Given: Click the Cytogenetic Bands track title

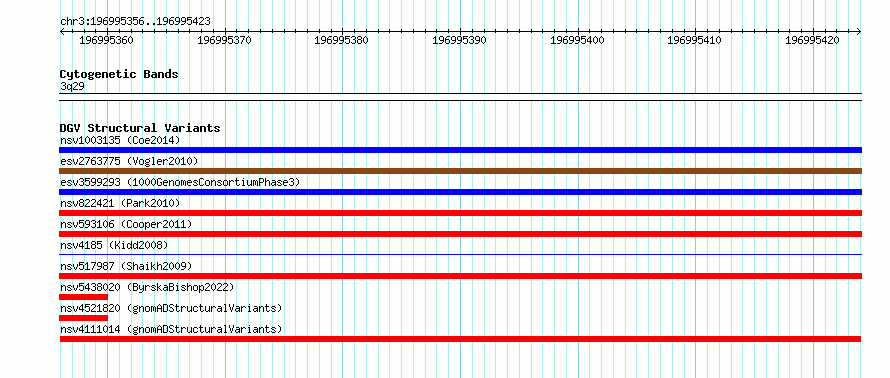Looking at the screenshot, I should coord(119,74).
